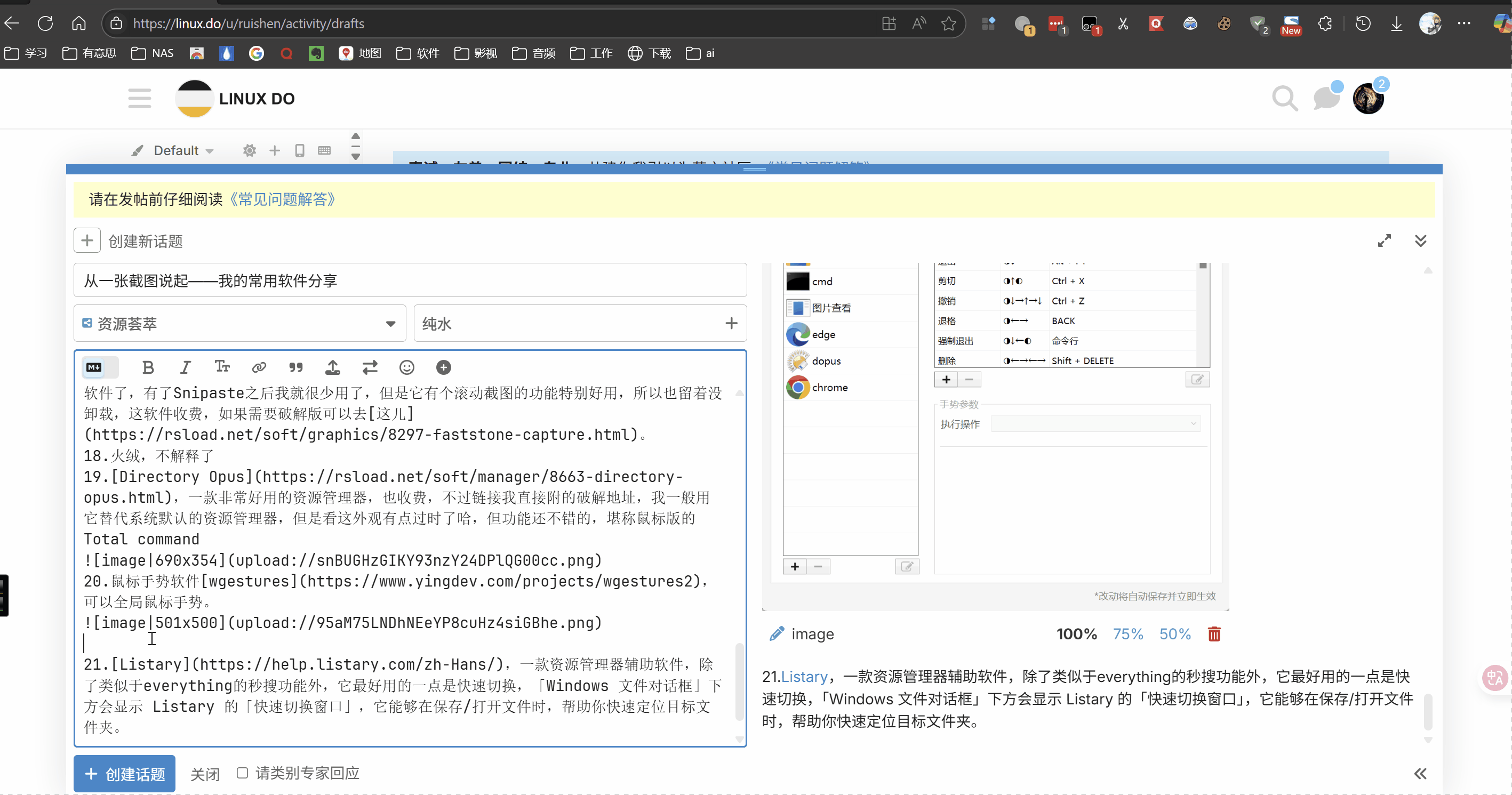
Task: Check the 请类别专家回应 checkbox
Action: tap(242, 773)
